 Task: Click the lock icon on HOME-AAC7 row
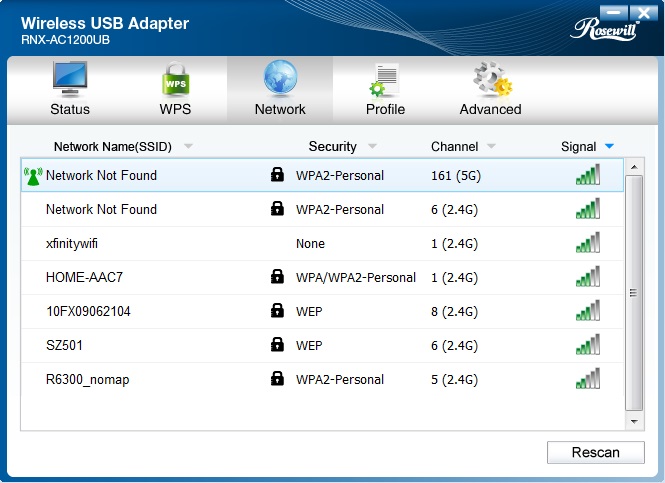click(277, 276)
